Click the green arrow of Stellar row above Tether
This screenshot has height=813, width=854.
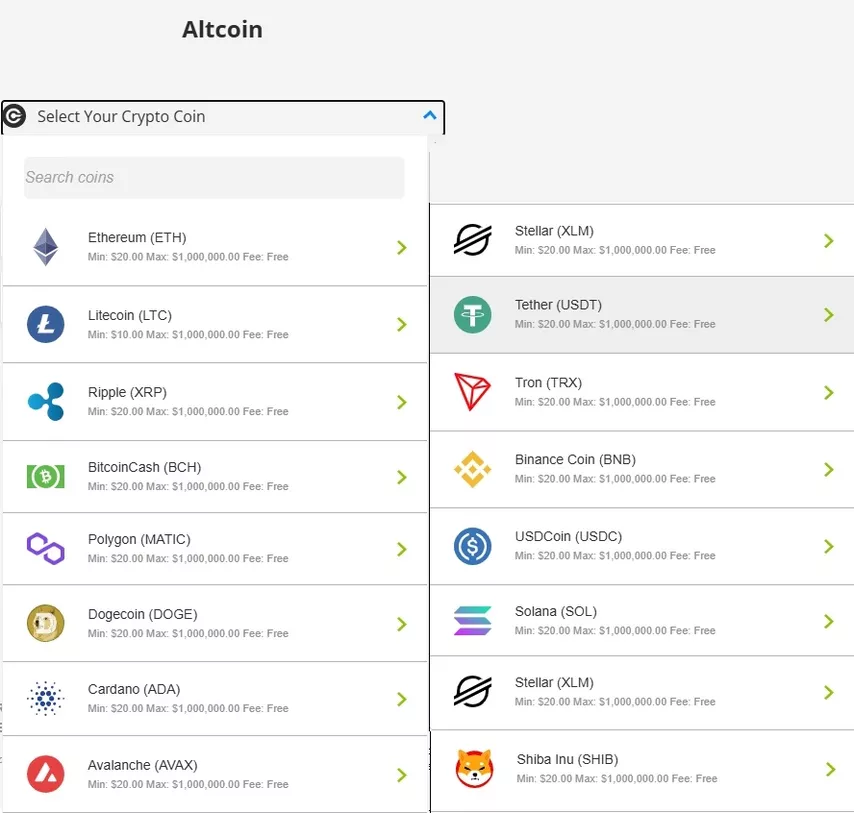click(829, 241)
